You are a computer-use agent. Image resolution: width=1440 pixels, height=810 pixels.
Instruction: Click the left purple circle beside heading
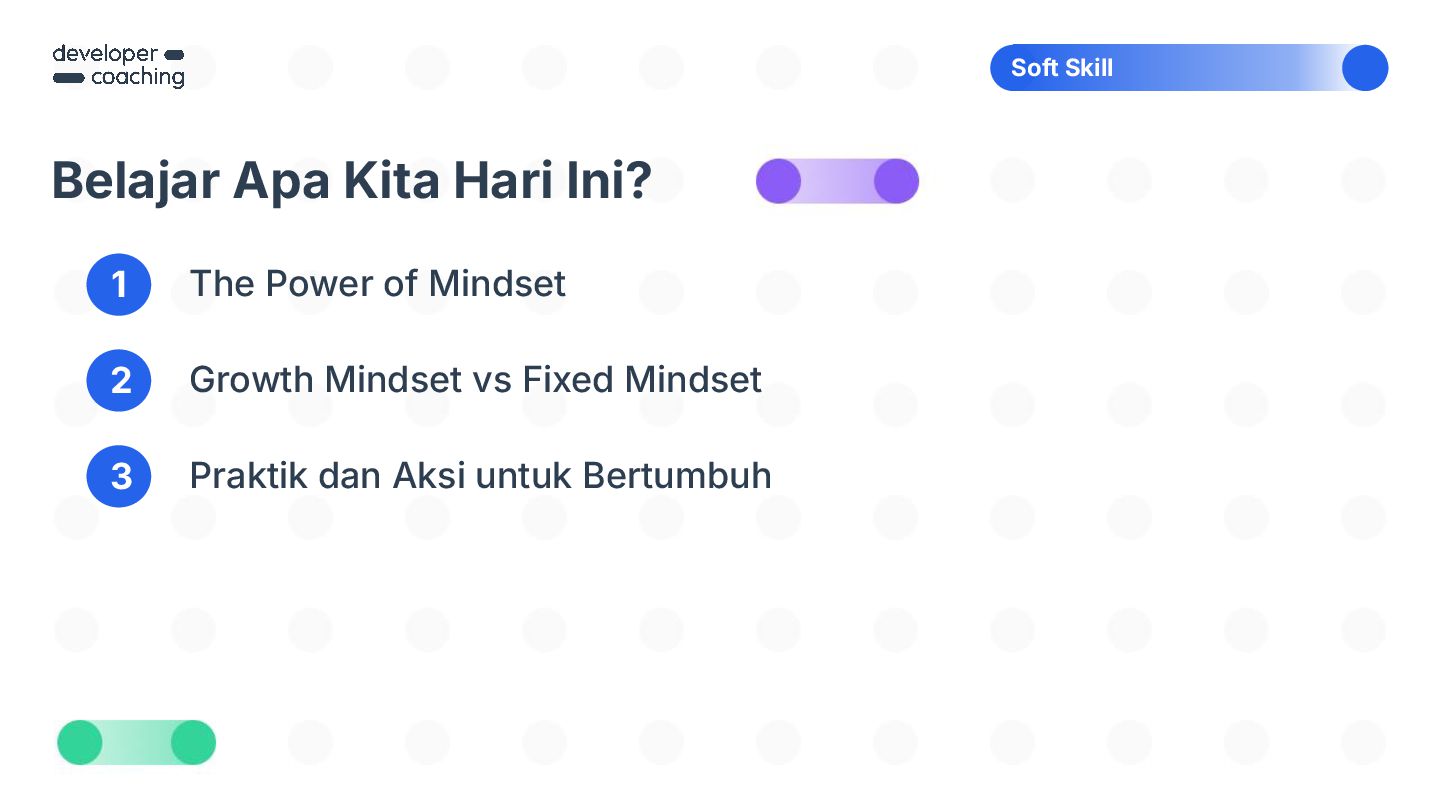tap(778, 181)
